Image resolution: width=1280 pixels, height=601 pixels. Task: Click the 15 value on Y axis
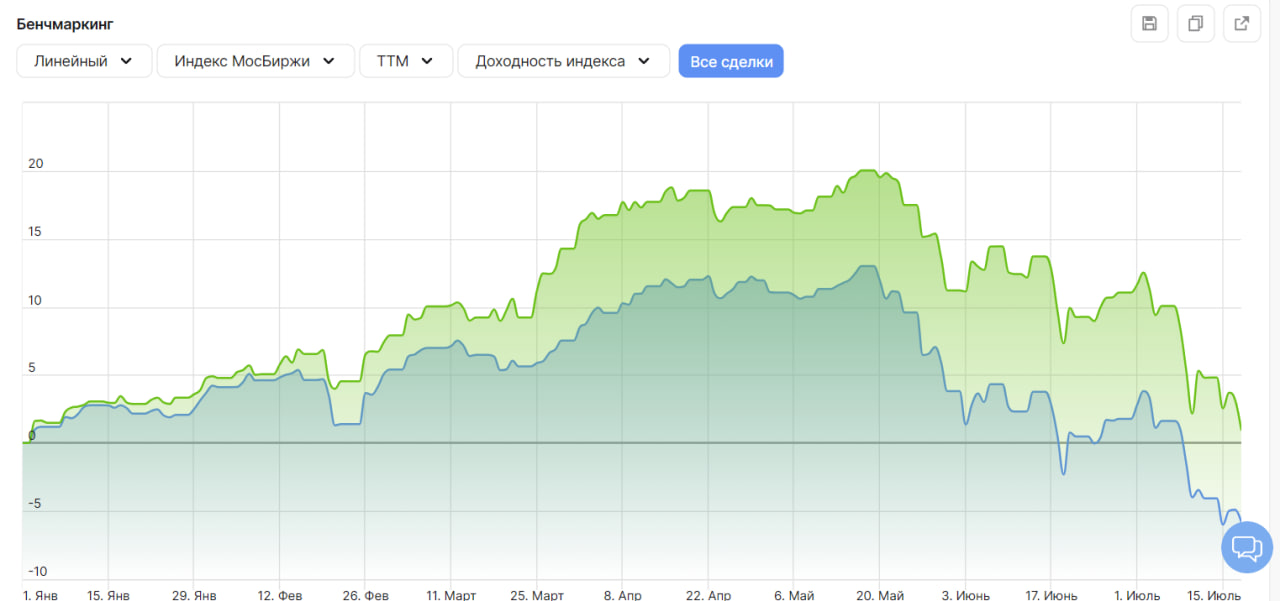click(x=36, y=232)
